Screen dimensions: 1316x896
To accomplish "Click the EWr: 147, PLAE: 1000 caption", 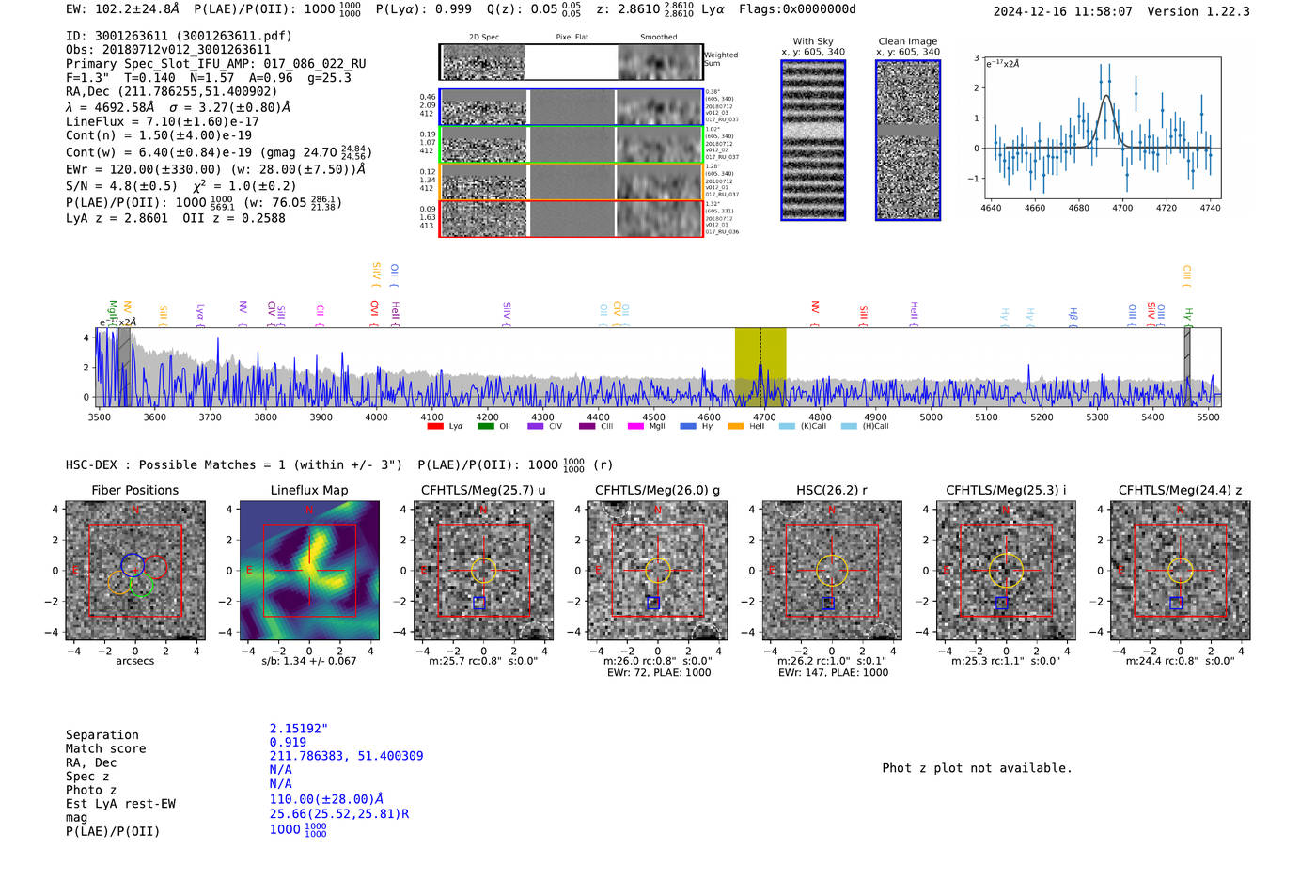I will coord(833,672).
